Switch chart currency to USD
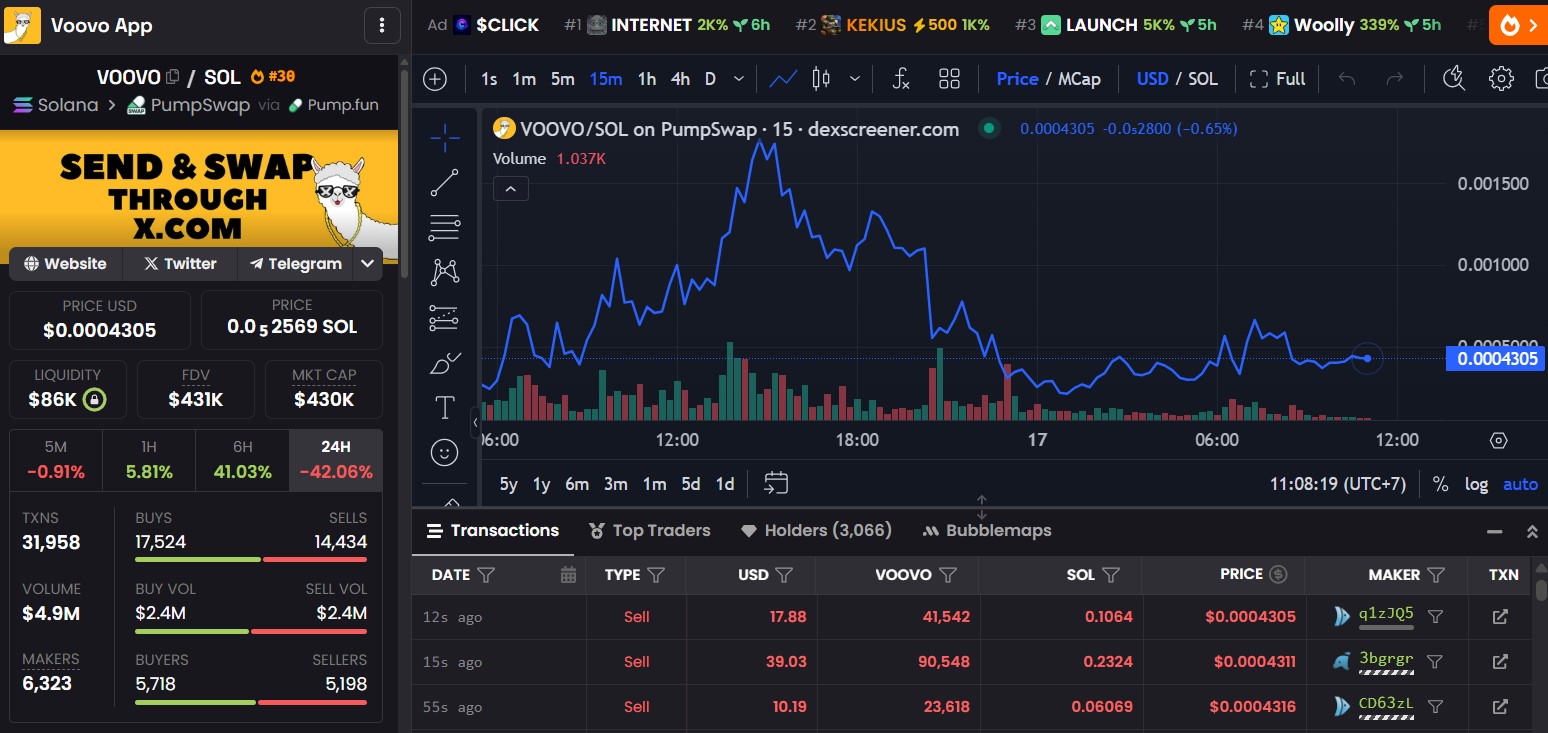Screen dimensions: 1548x733 point(1152,79)
